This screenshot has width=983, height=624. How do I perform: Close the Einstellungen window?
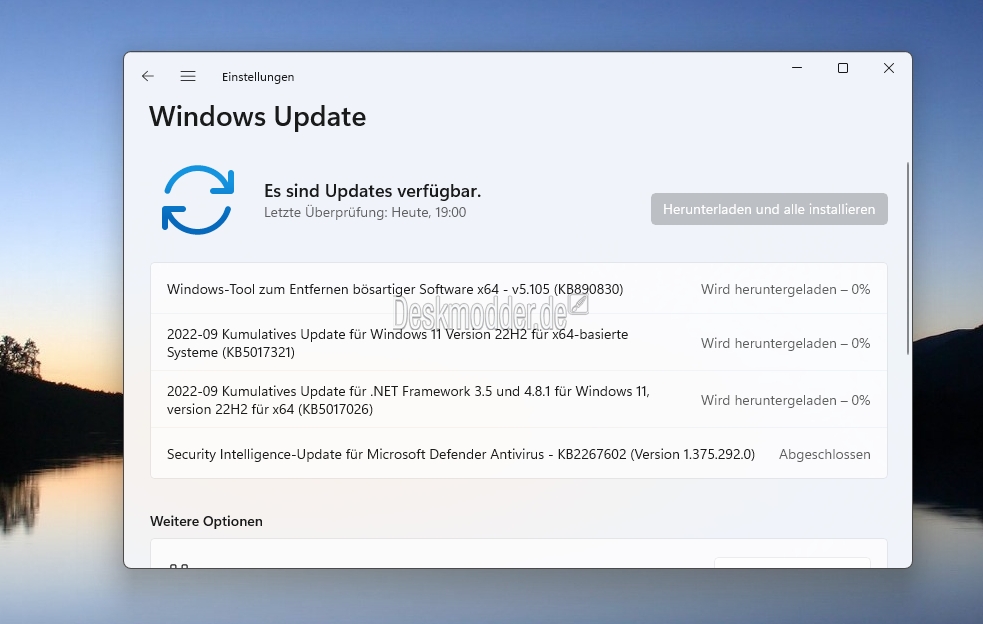[x=888, y=68]
